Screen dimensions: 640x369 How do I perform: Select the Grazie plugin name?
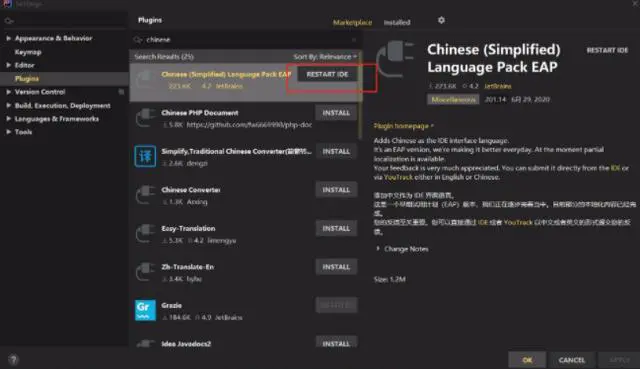click(171, 305)
